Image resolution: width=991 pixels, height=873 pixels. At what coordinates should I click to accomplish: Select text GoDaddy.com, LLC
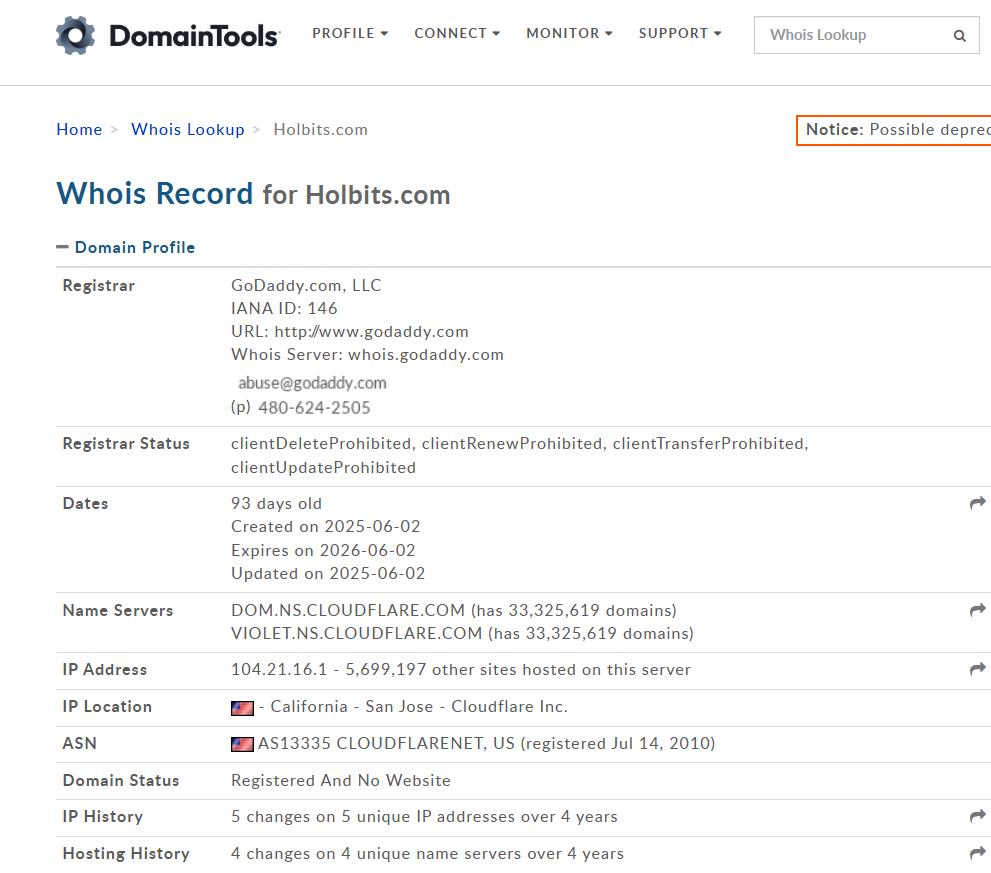306,286
